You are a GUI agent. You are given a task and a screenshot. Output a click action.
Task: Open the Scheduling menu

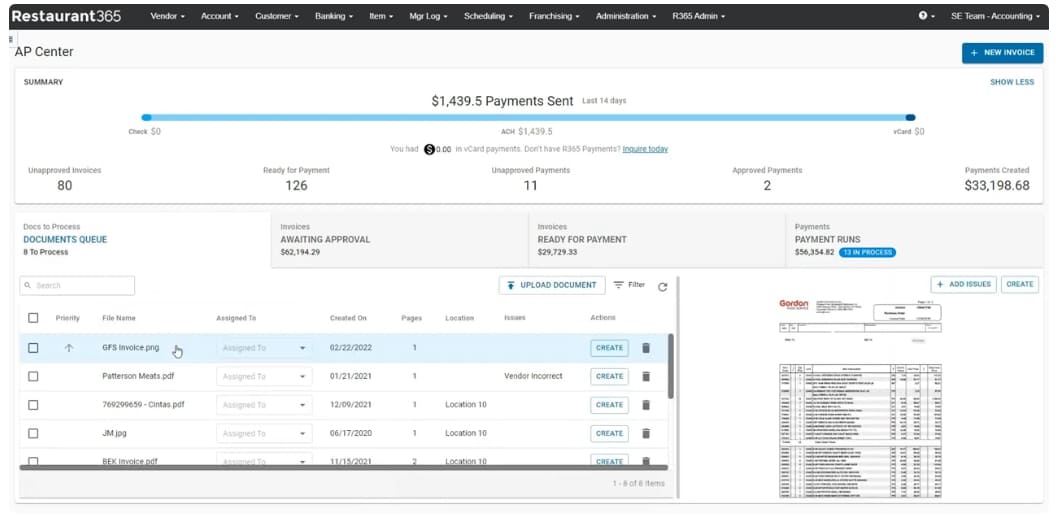[488, 16]
